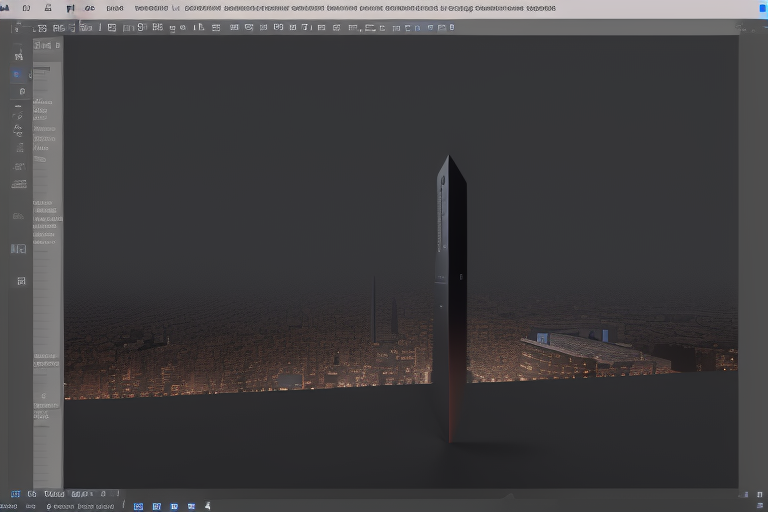Click the blue tab button at bottom-left corner

[15, 493]
